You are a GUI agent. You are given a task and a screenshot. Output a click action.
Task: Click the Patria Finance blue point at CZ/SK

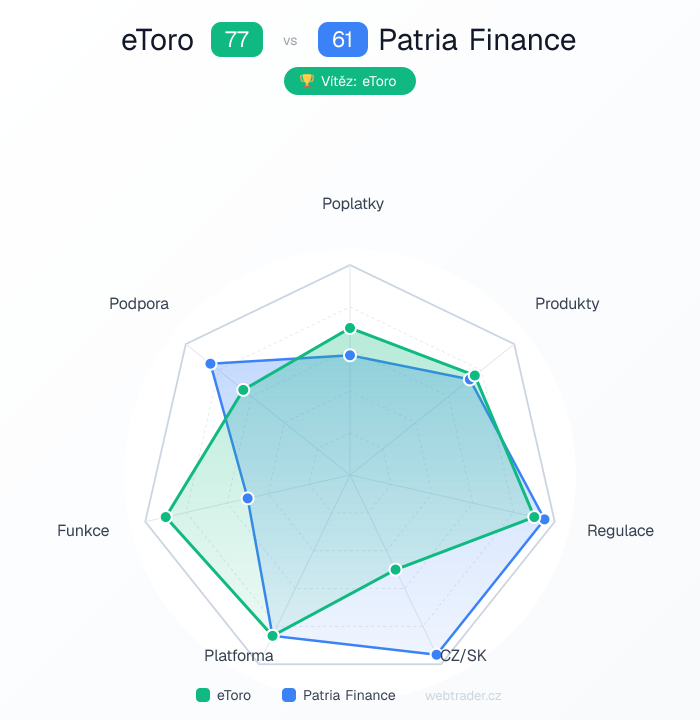pos(436,655)
